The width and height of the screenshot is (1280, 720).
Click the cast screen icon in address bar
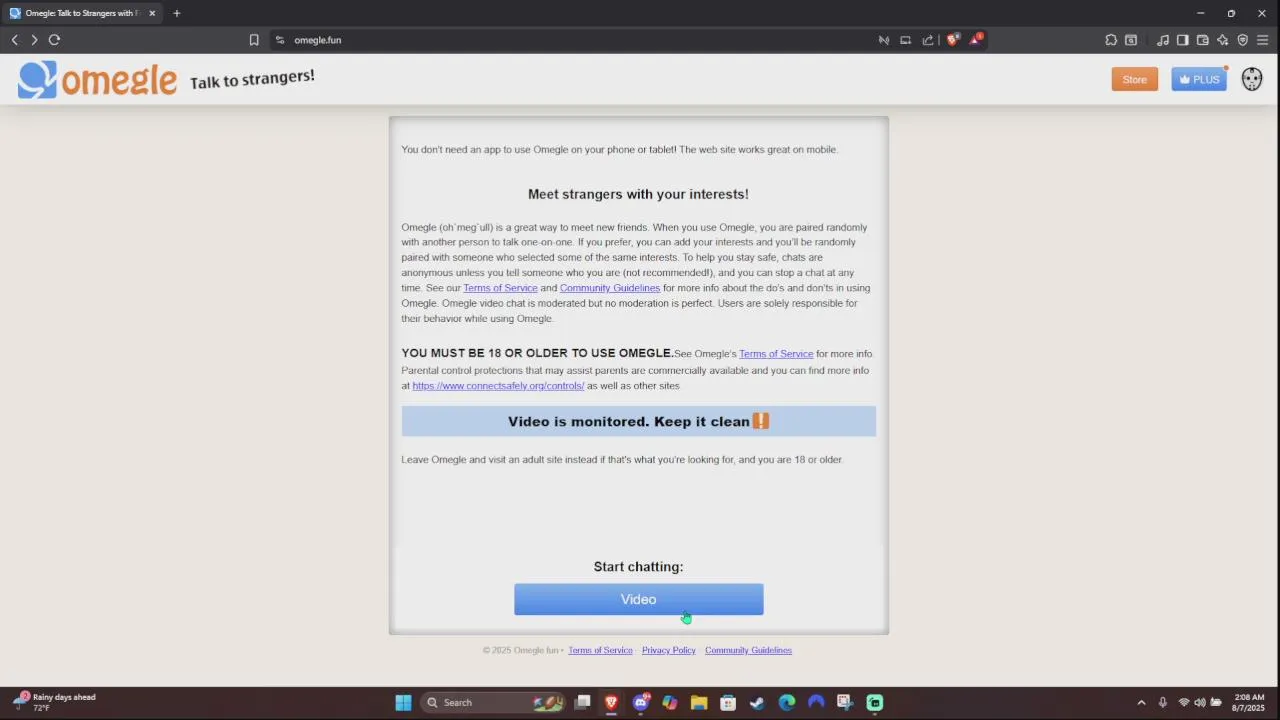906,40
